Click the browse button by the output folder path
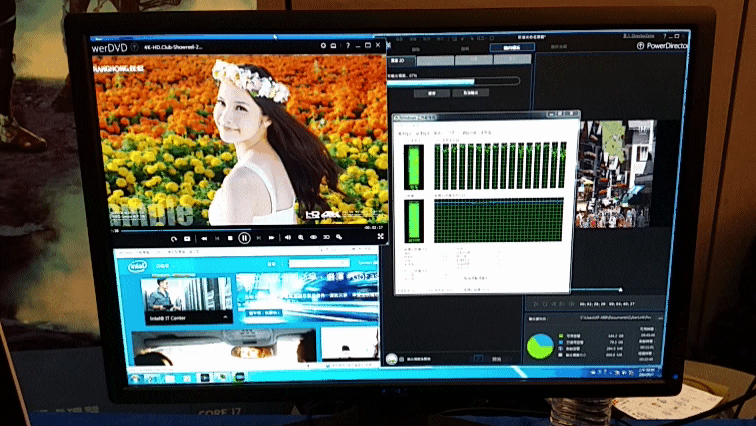The image size is (756, 426). (660, 318)
